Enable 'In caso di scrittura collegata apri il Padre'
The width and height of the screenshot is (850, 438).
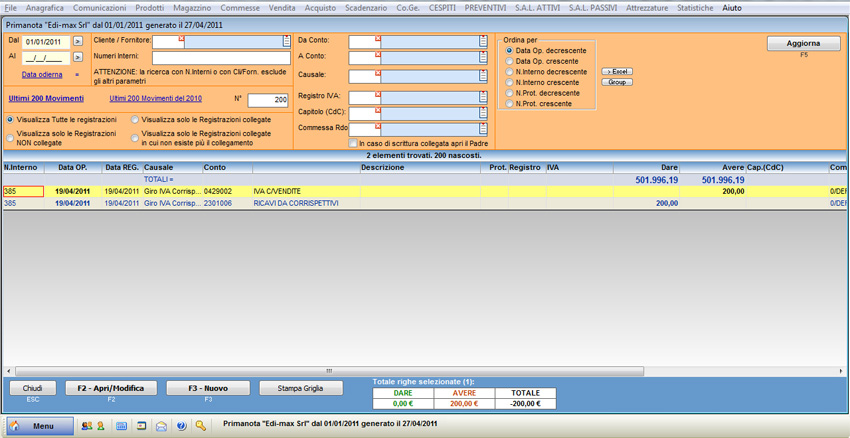coord(353,144)
